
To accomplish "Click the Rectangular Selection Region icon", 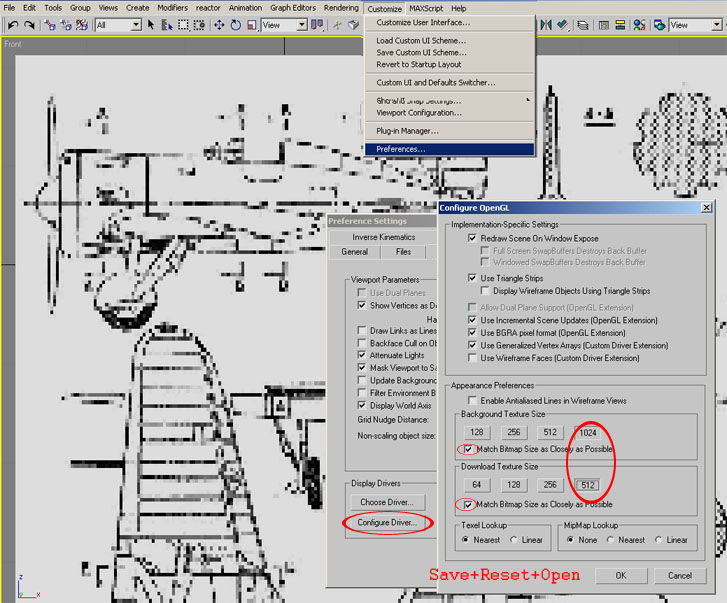I will (183, 25).
